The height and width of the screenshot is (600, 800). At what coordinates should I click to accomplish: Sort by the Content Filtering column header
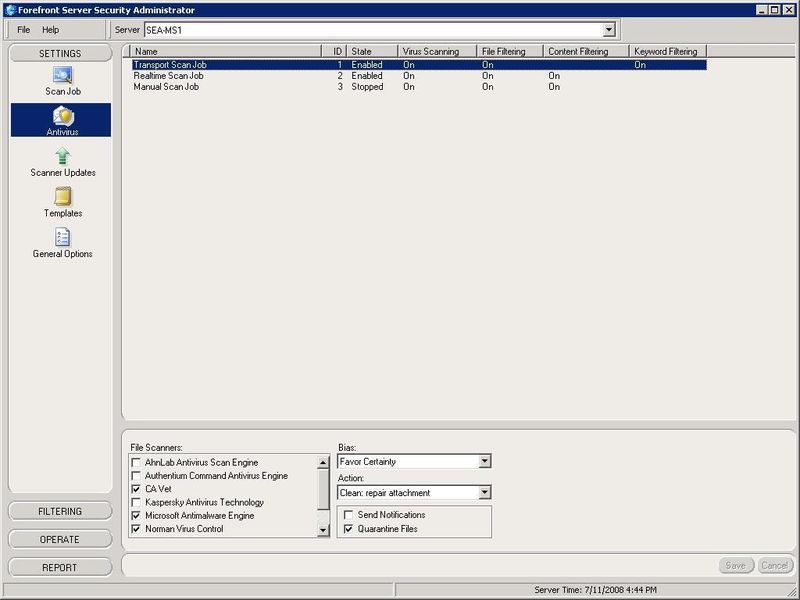coord(586,52)
